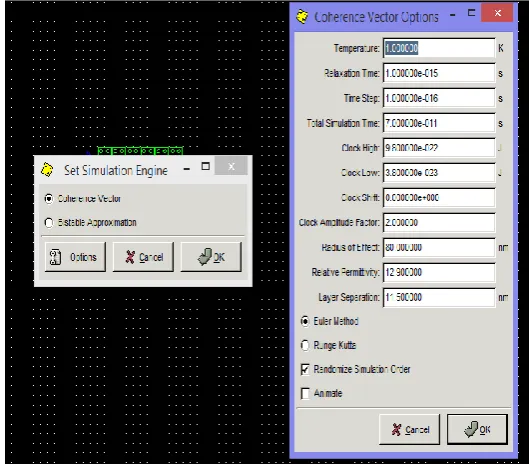The image size is (529, 465).
Task: Click the Total Simulation Time field
Action: point(439,123)
